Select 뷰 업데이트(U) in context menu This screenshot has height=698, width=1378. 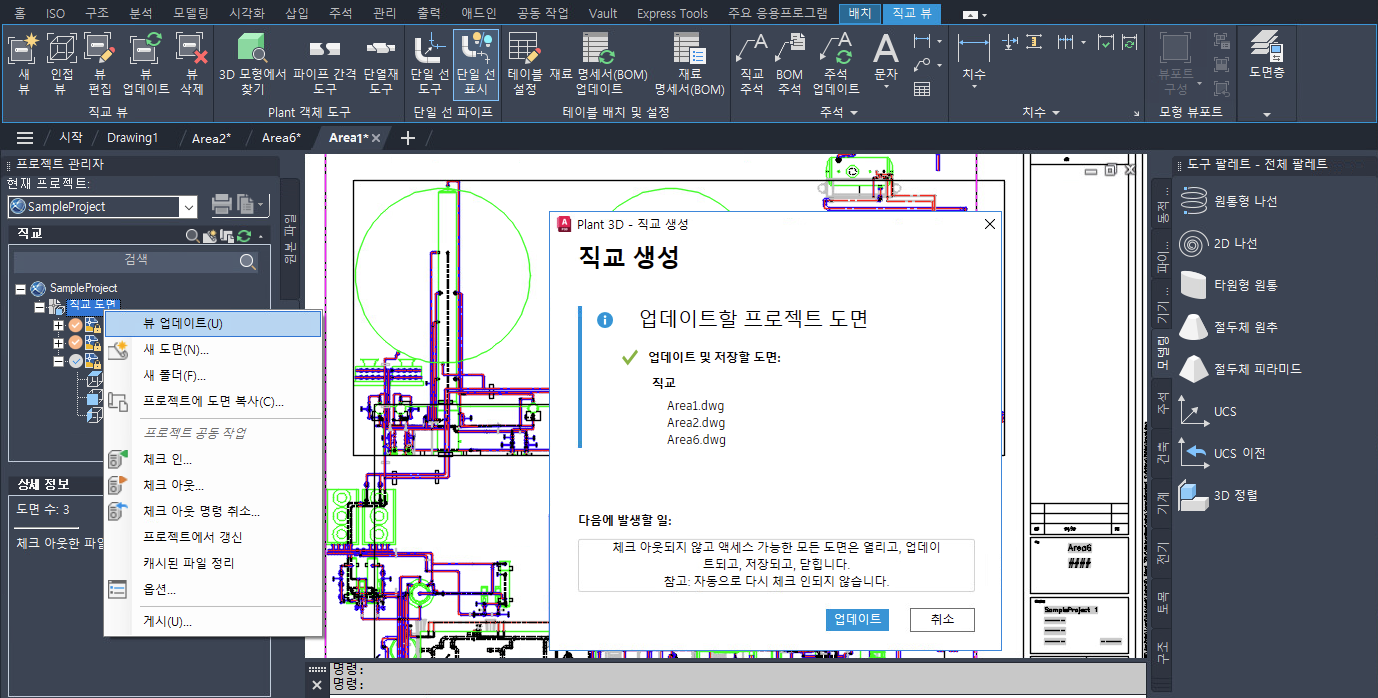click(x=213, y=324)
